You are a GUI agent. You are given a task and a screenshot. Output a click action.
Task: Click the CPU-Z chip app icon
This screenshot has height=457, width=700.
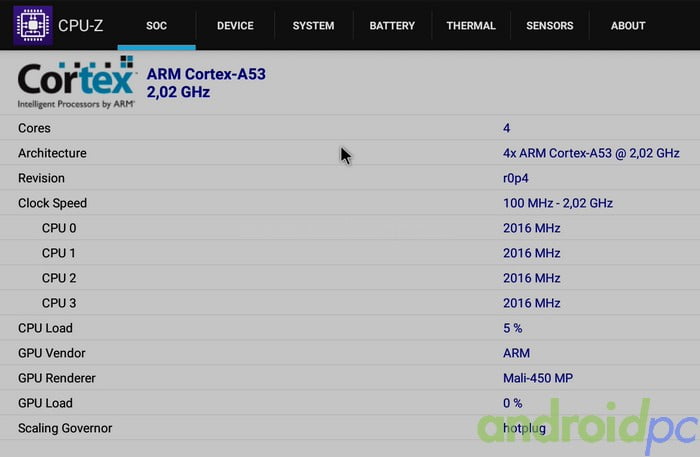pos(33,25)
